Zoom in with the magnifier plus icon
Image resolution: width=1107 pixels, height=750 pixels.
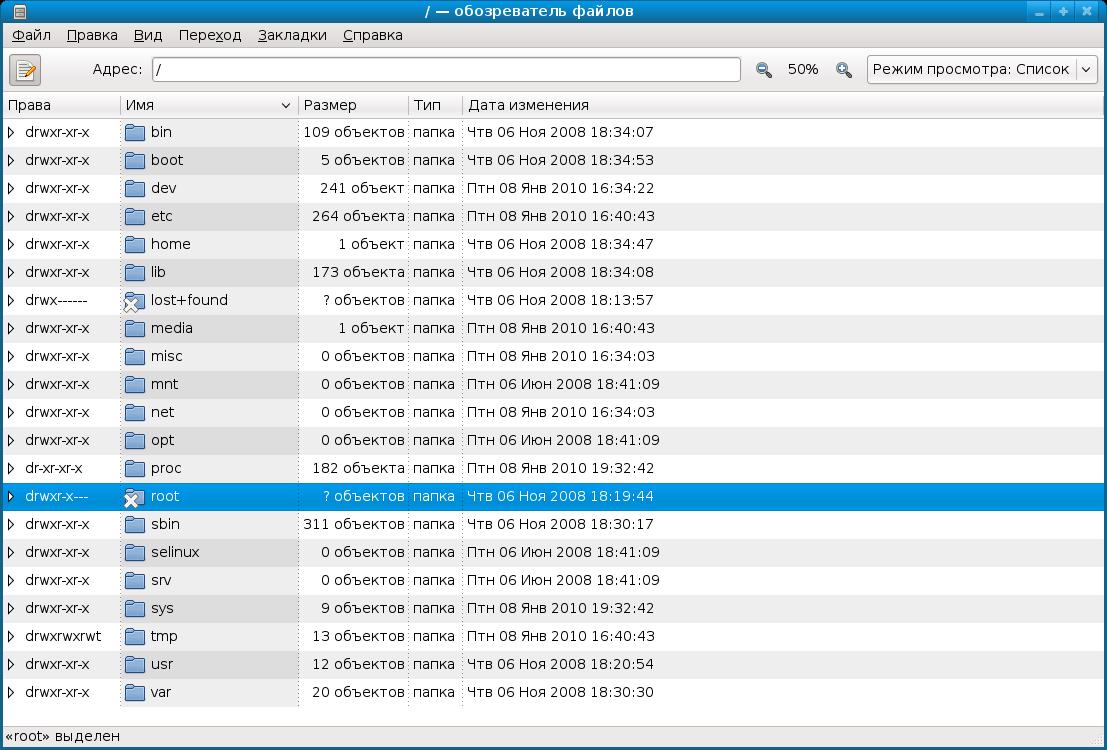tap(844, 70)
